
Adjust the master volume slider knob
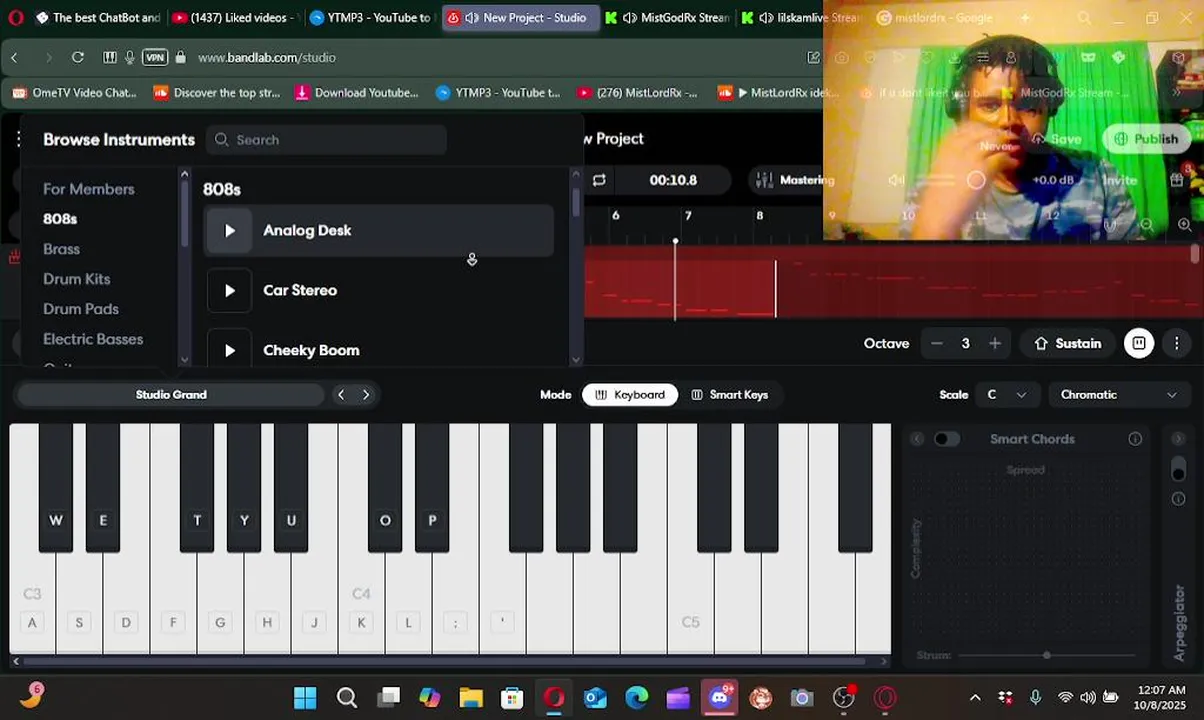[x=976, y=180]
